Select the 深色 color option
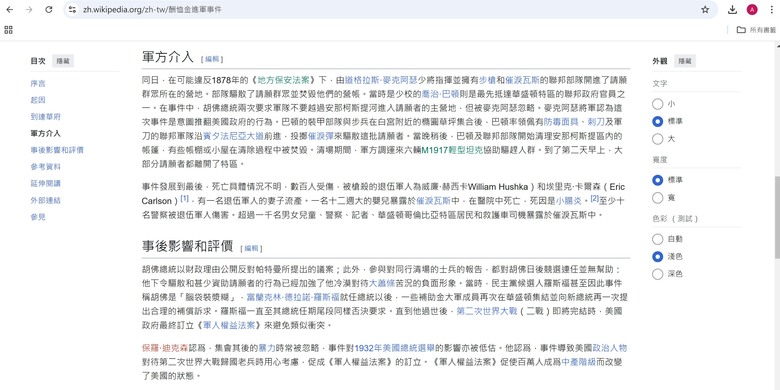780x390 pixels. (658, 274)
